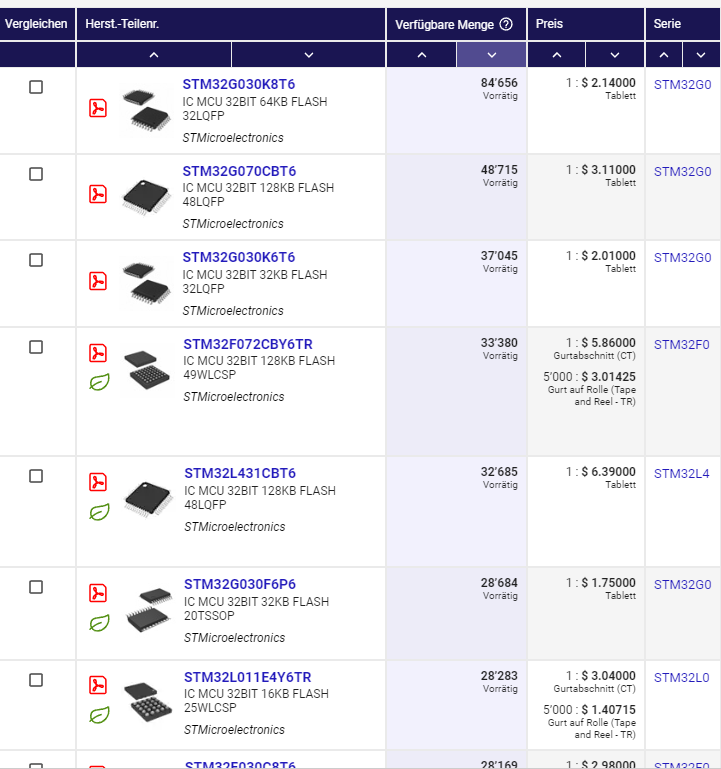Screen dimensions: 721x769
Task: Open part link STM32G030K8T6
Action: 239,84
